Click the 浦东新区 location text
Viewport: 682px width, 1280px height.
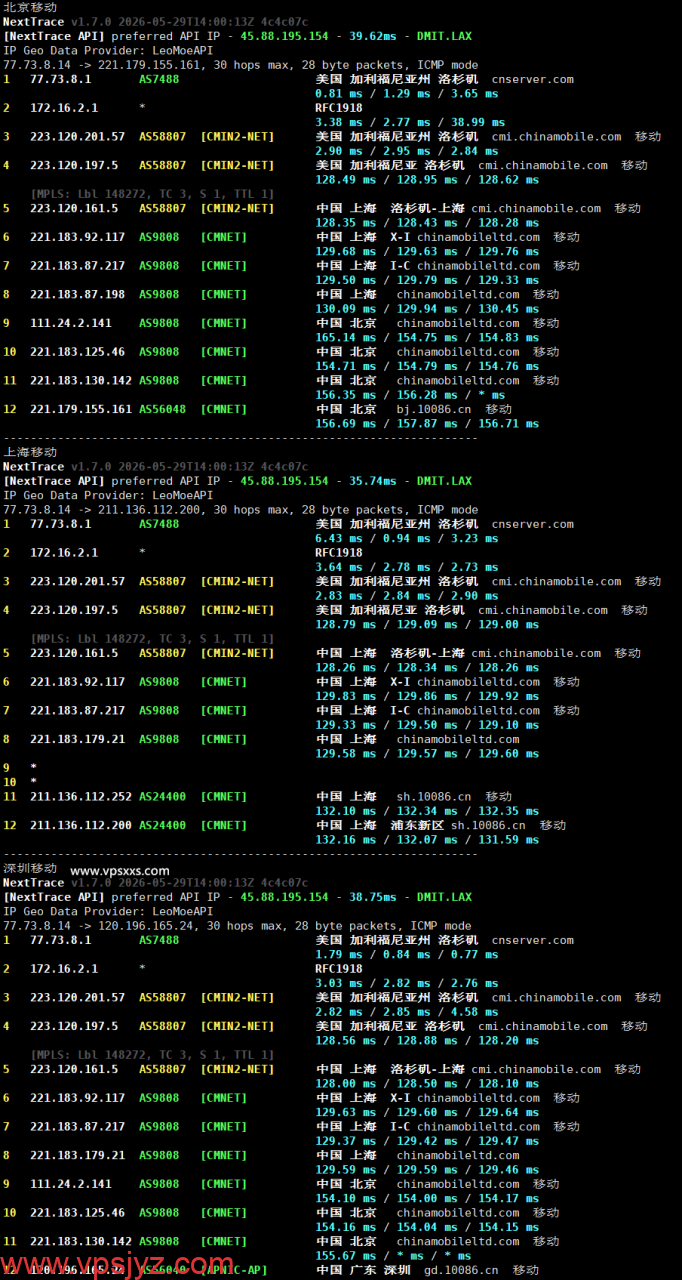[417, 826]
